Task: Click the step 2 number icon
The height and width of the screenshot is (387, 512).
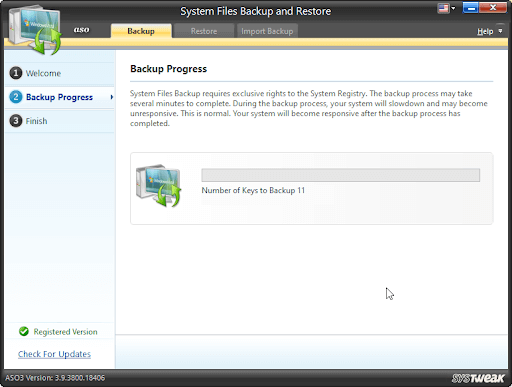Action: (16, 97)
